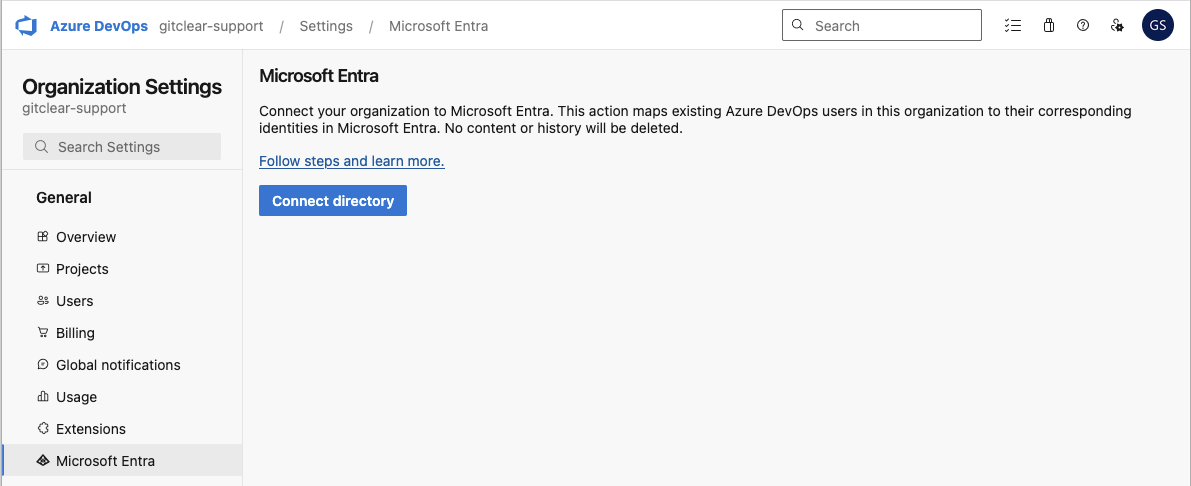The height and width of the screenshot is (486, 1191).
Task: Open the Usage settings page
Action: (x=76, y=397)
